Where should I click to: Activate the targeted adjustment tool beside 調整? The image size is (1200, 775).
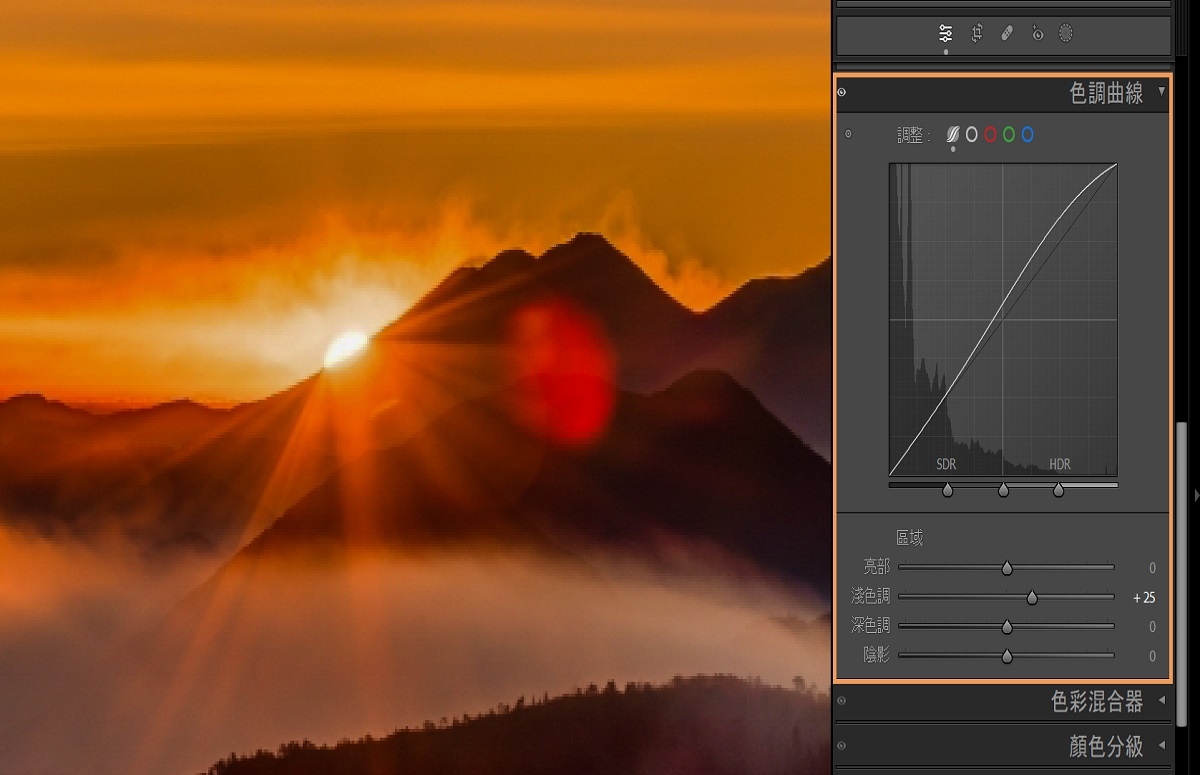[x=848, y=134]
